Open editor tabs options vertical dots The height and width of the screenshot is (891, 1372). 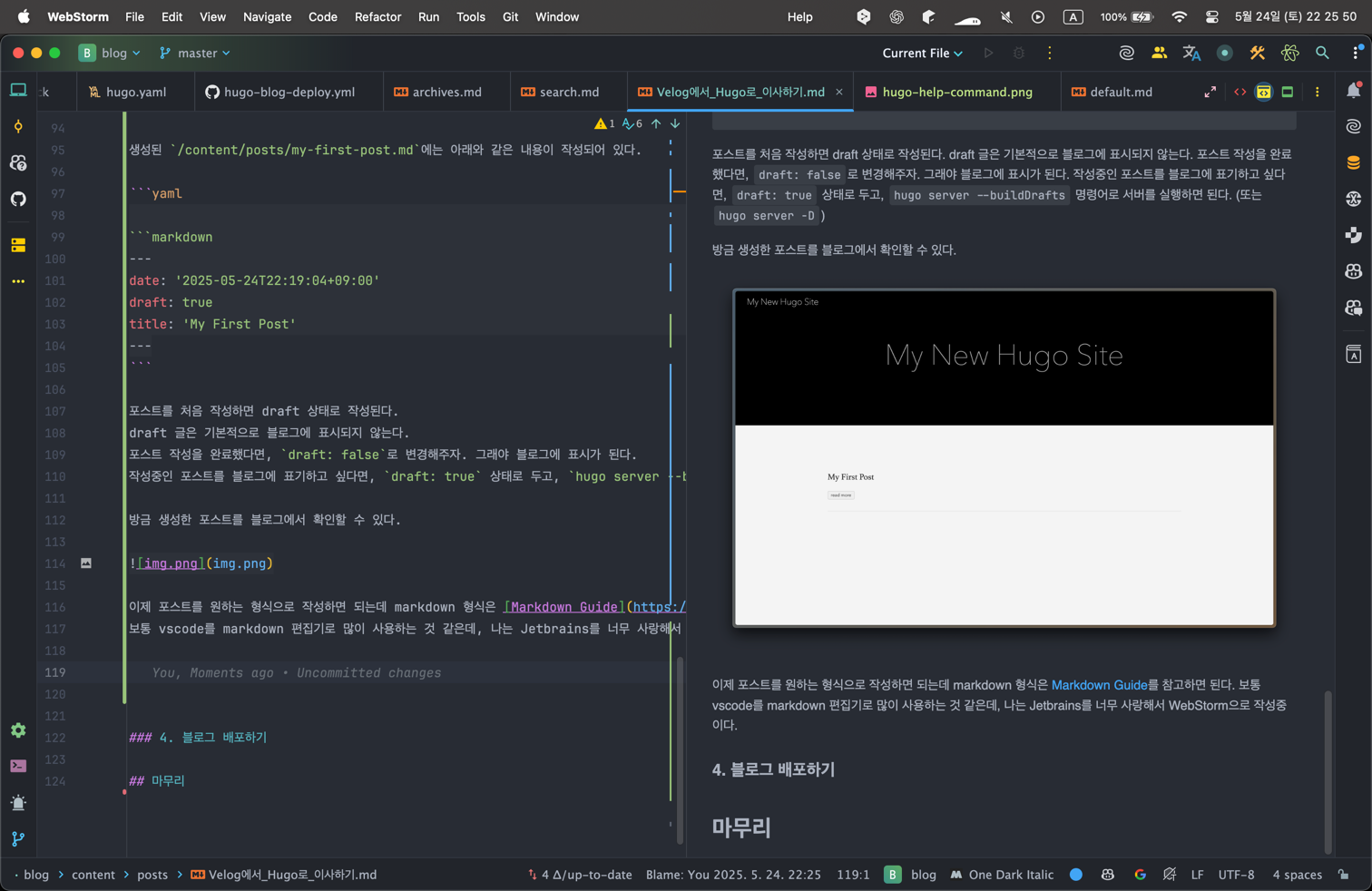click(x=1317, y=92)
